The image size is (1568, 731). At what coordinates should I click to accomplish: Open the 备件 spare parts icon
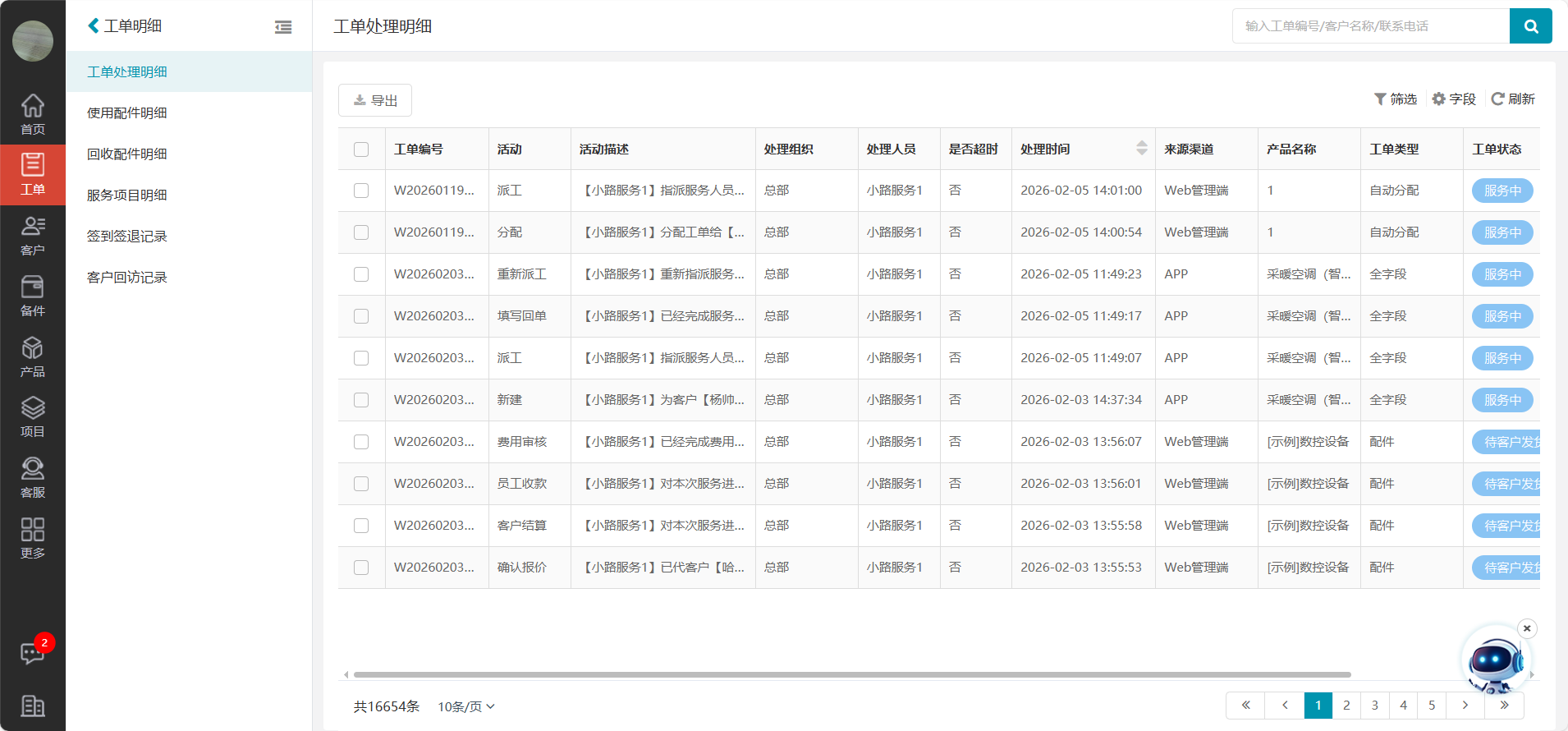tap(33, 296)
